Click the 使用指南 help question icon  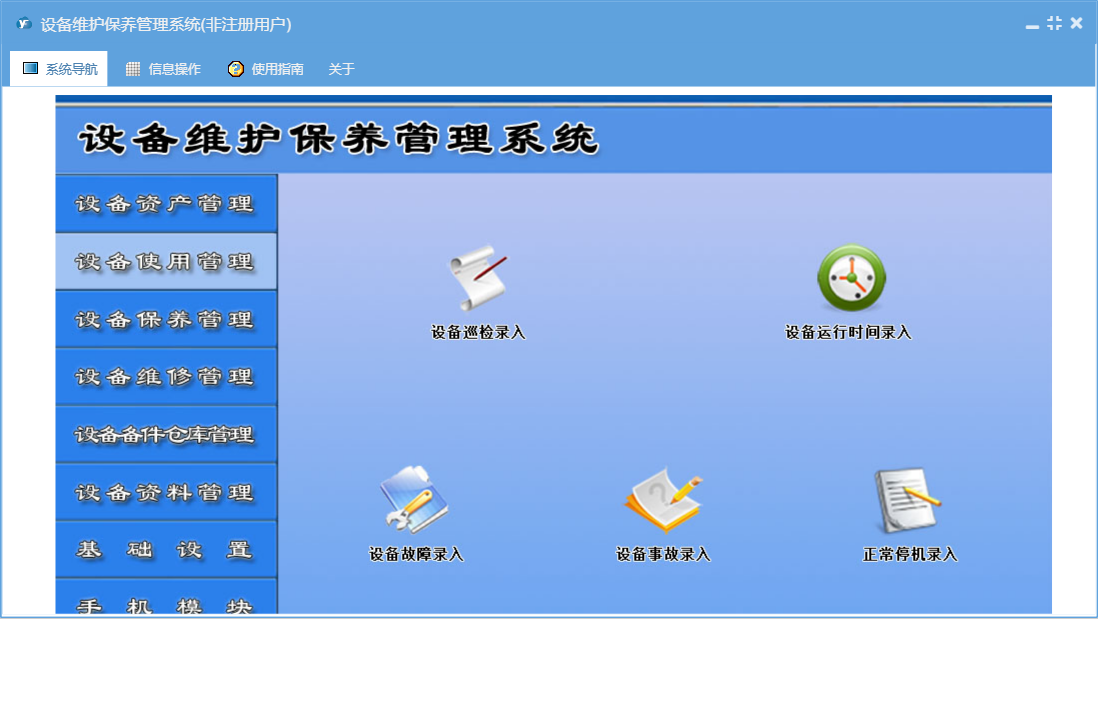pyautogui.click(x=235, y=69)
